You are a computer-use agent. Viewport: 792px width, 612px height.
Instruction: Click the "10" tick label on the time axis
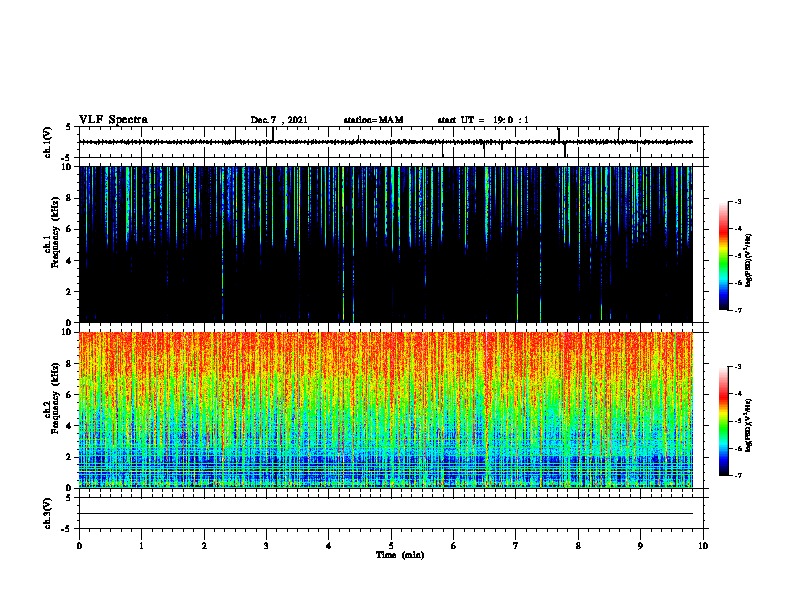click(703, 545)
